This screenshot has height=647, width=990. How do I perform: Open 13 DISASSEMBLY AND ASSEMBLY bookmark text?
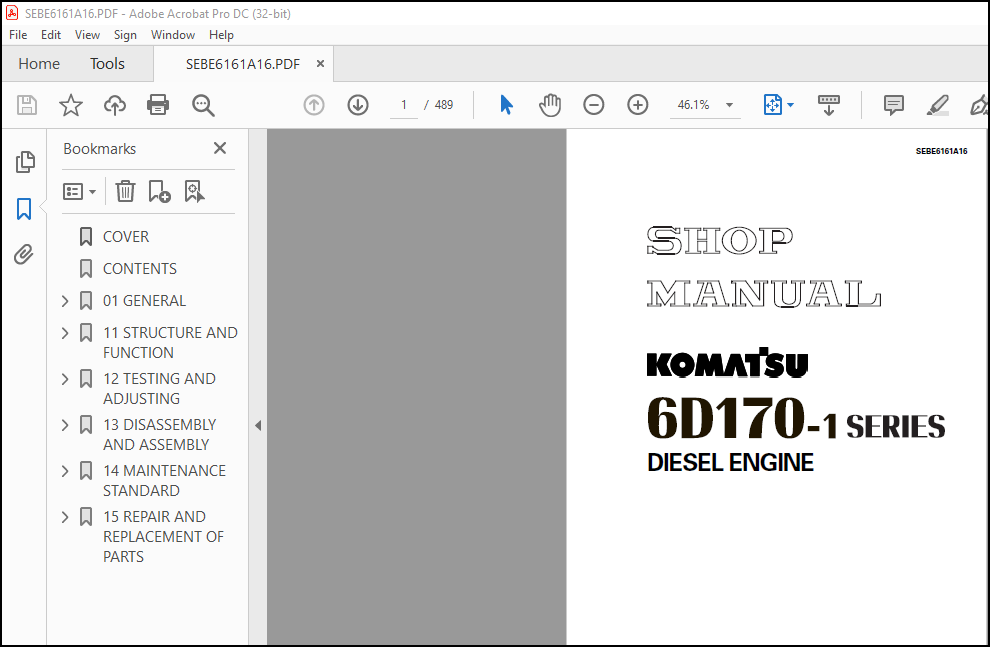159,435
